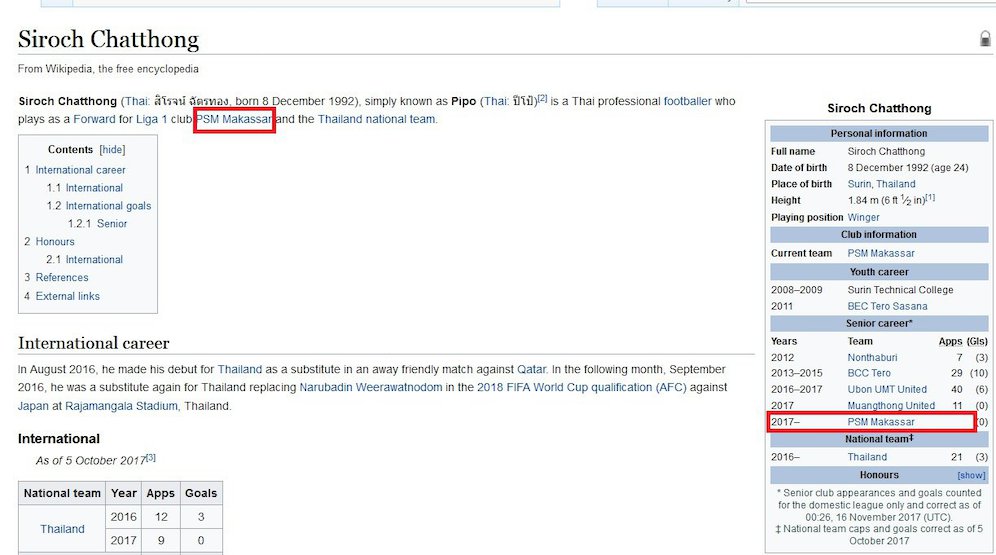Open Narubadin Weerawatnodom link
996x555 pixels.
370,387
